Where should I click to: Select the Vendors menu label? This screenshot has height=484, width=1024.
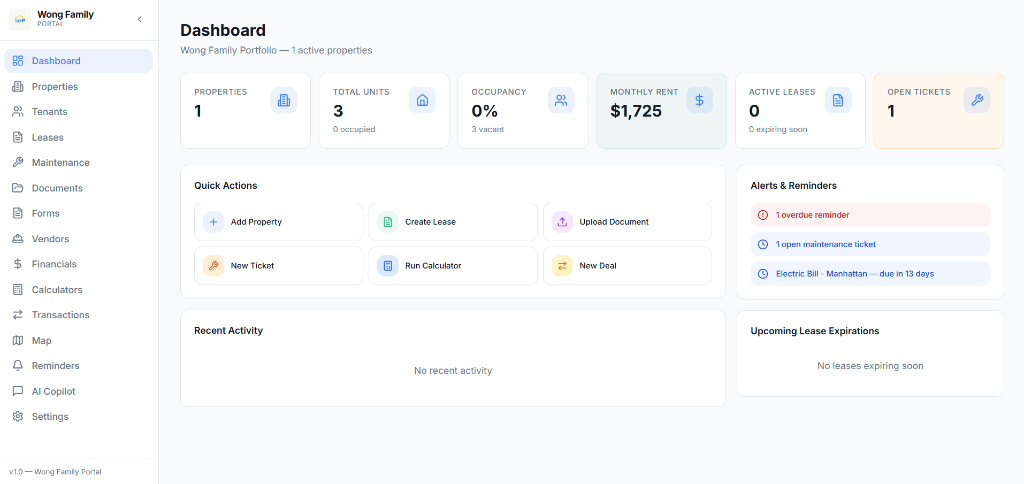(50, 239)
